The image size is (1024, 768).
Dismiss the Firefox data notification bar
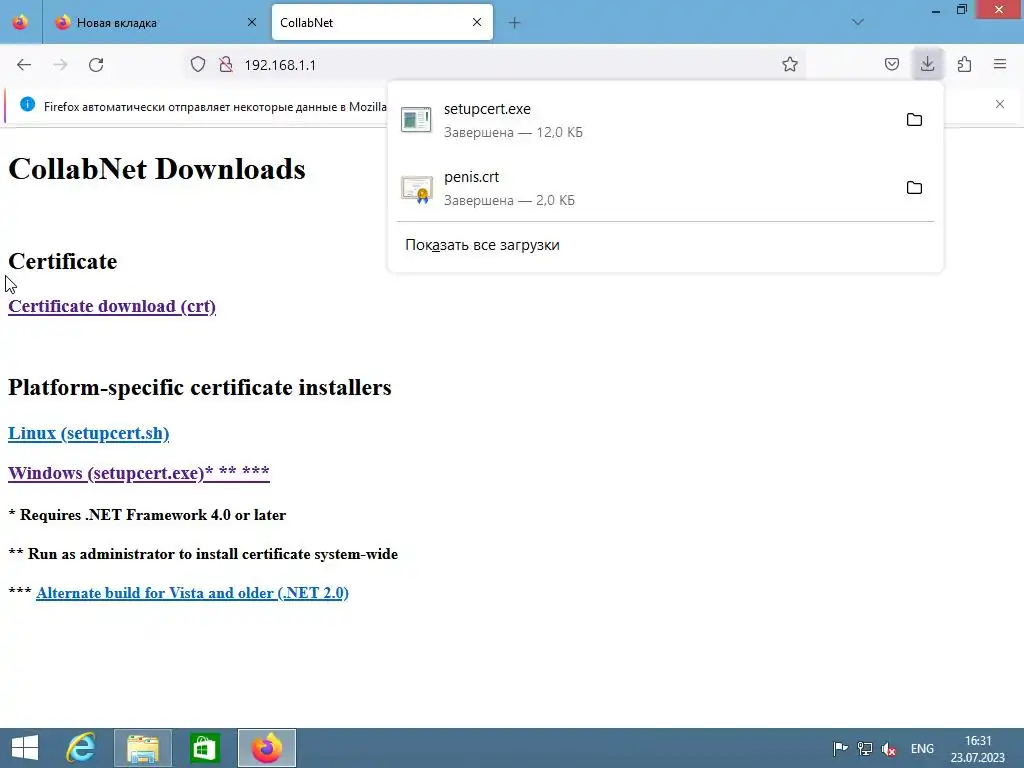click(1000, 104)
